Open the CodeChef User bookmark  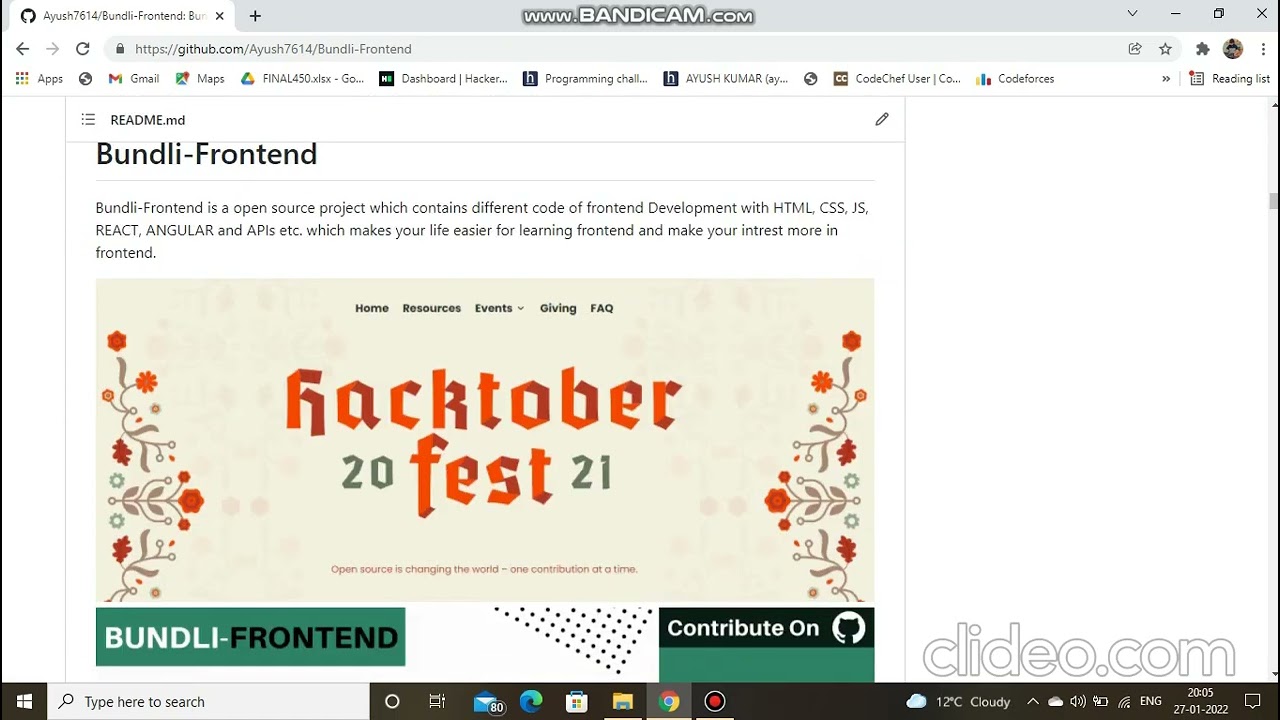click(897, 78)
